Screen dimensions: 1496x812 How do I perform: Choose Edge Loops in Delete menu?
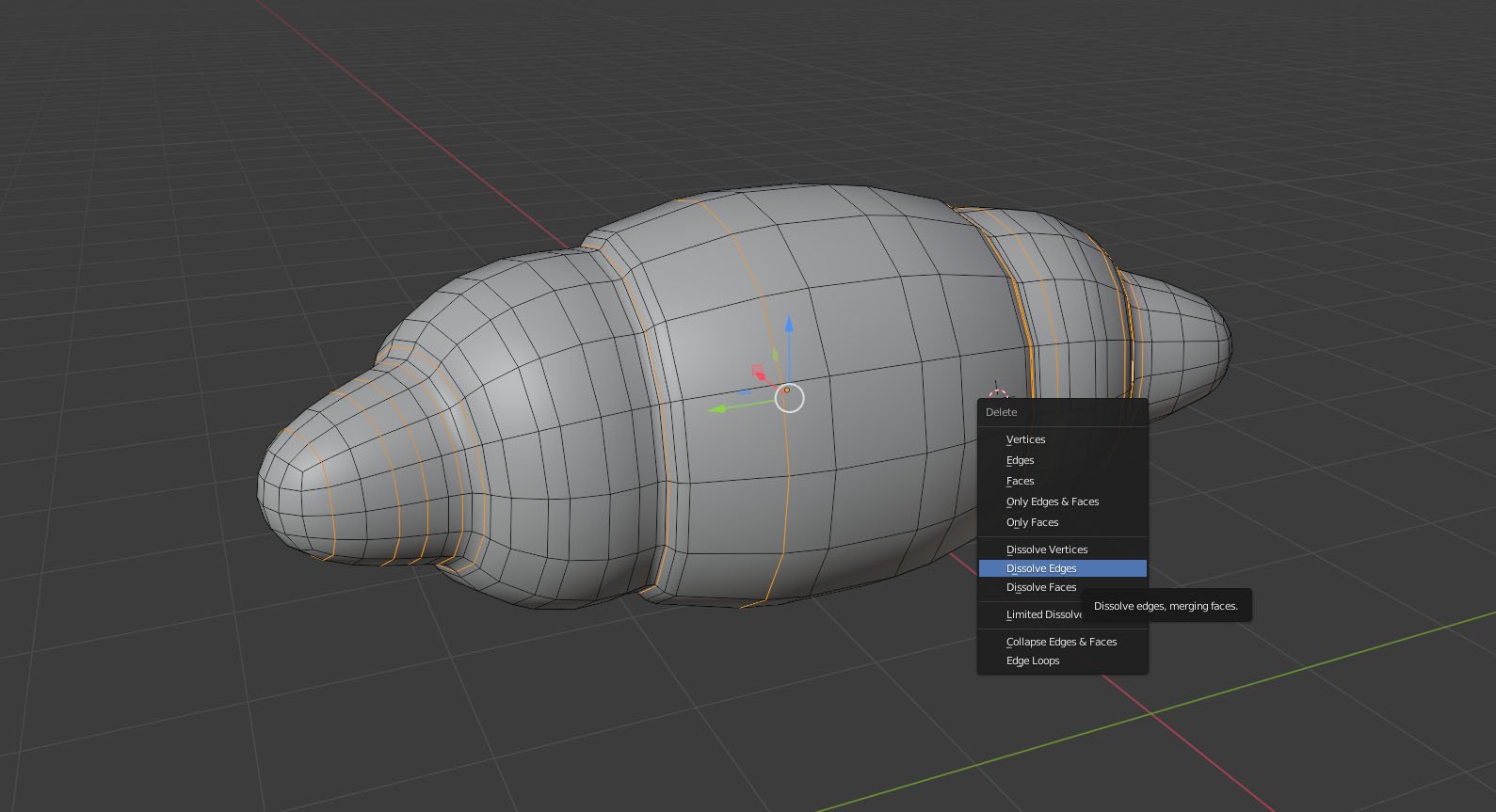(1032, 661)
